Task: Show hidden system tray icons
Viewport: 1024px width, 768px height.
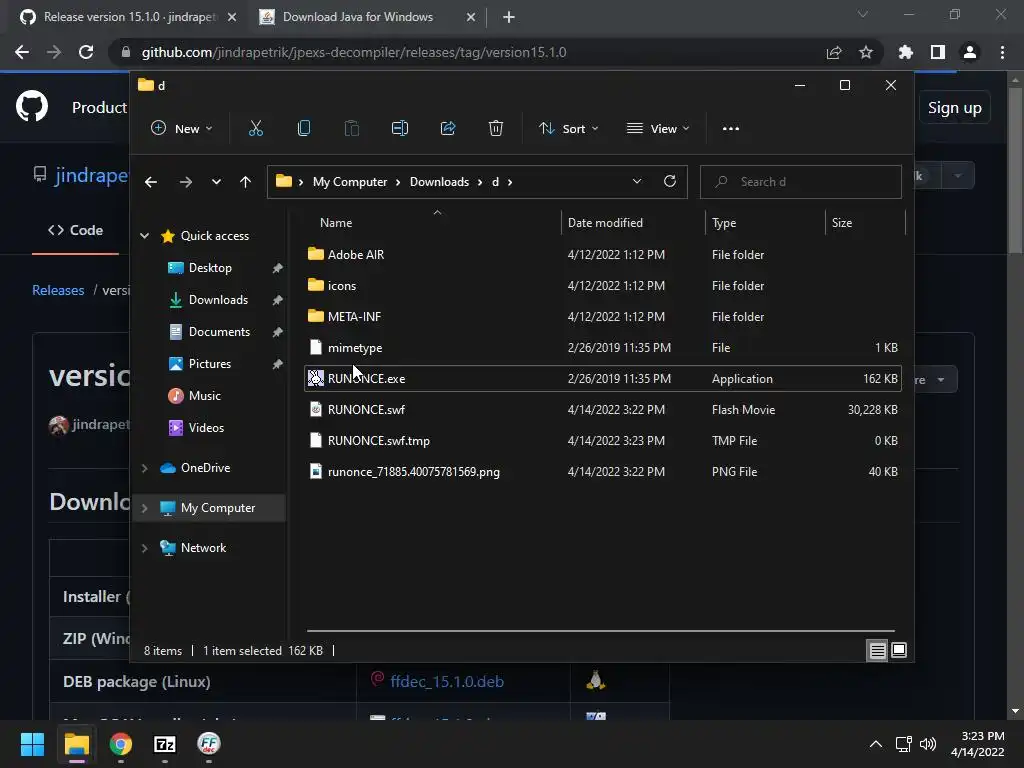Action: [x=876, y=744]
